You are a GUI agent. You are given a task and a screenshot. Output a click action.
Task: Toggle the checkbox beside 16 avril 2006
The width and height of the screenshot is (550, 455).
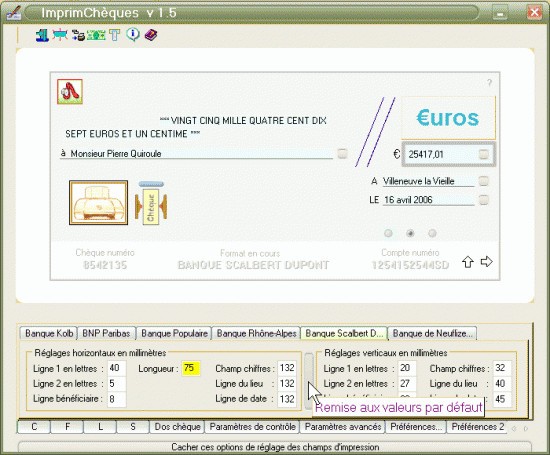click(484, 200)
